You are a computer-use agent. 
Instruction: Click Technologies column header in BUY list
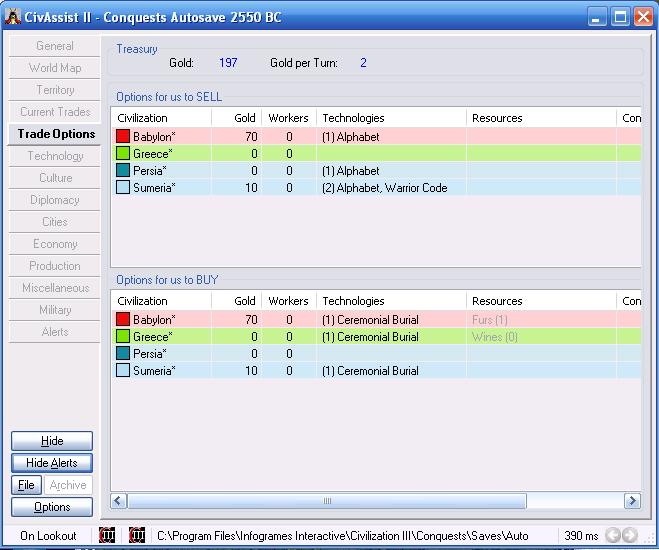point(391,301)
